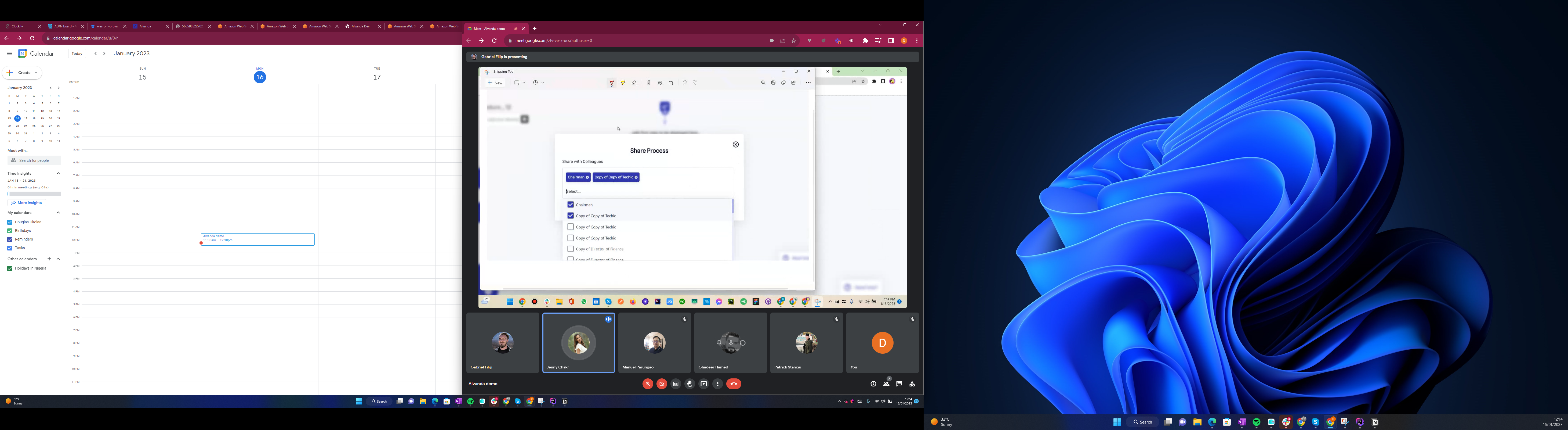
Task: Toggle the Douglas Okolaa calendar checkbox
Action: click(10, 222)
